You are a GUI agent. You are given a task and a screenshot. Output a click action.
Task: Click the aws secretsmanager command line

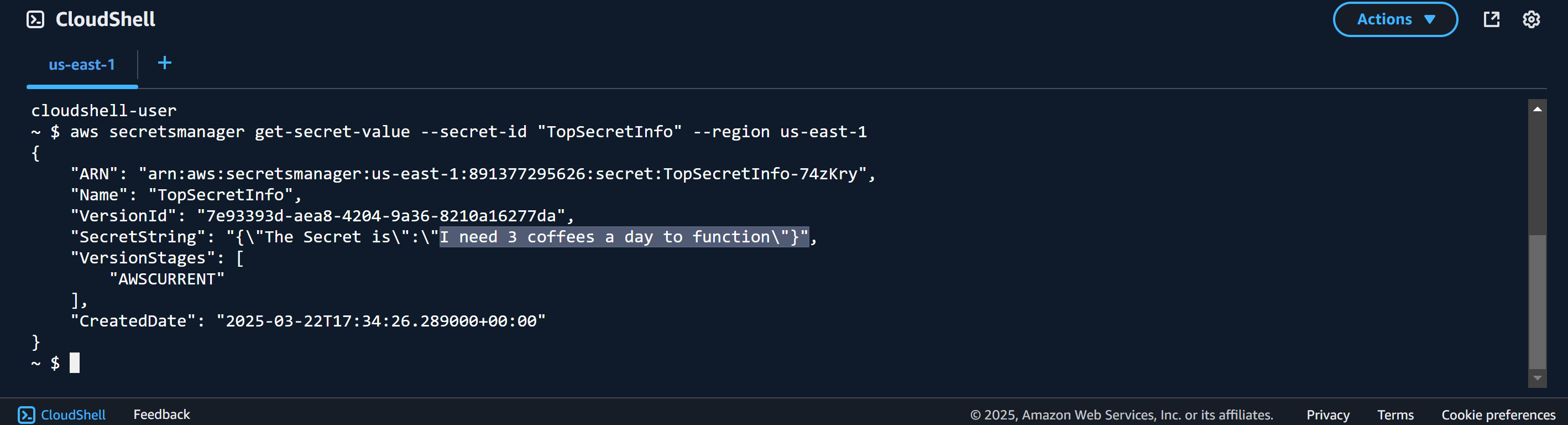click(449, 132)
